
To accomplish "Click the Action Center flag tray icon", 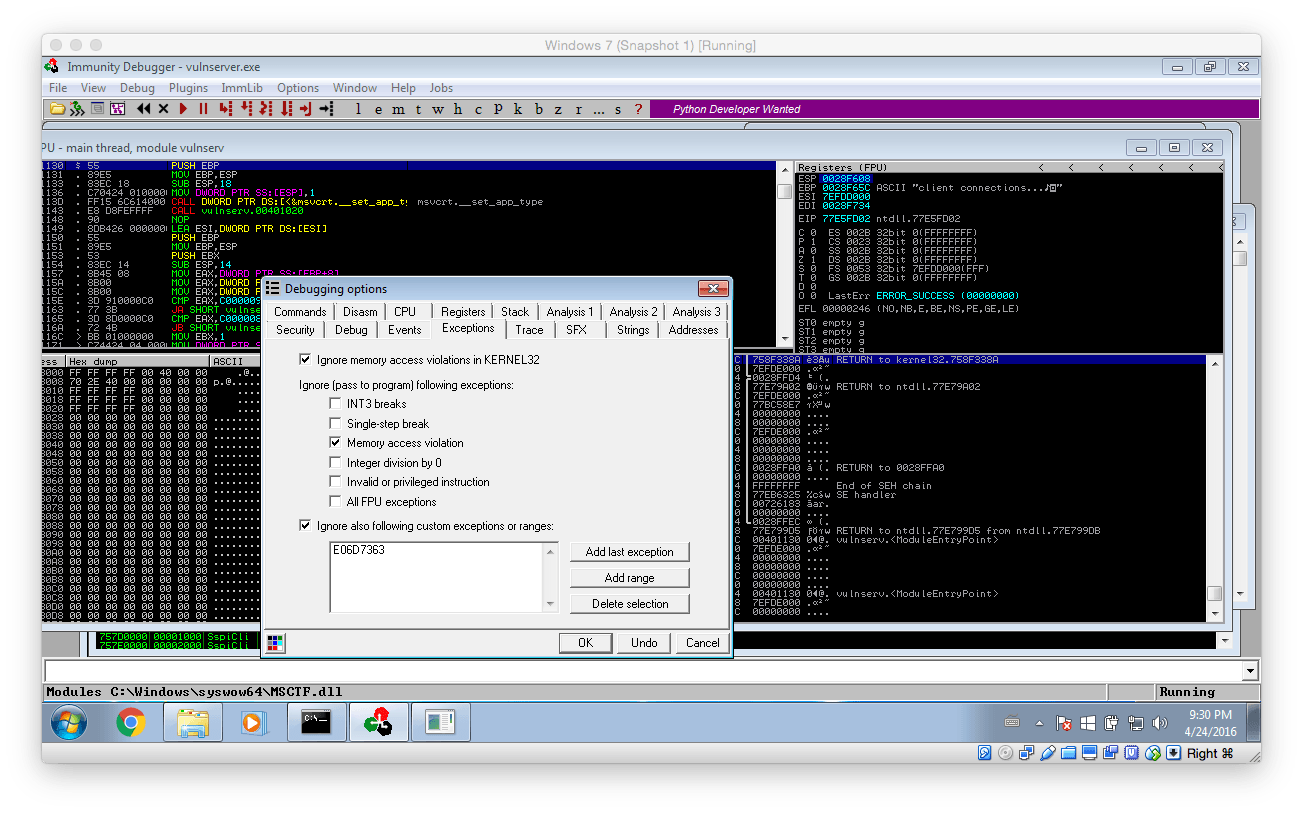I will 1064,723.
